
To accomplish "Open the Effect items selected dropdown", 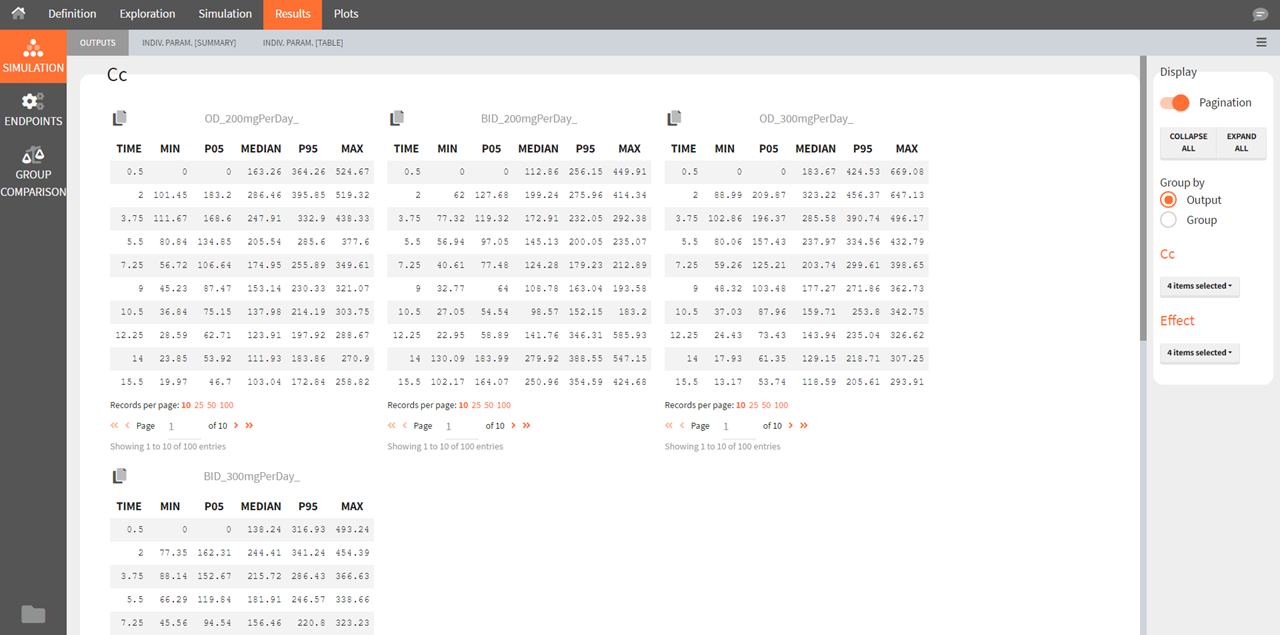I will [1199, 353].
